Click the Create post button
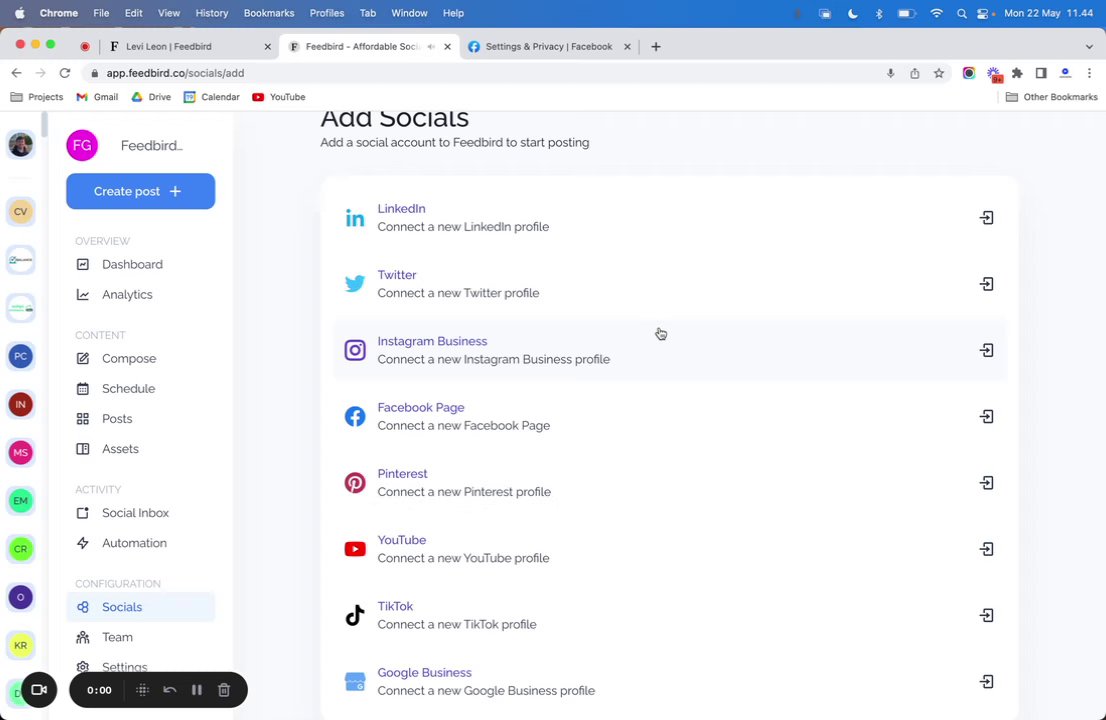Screen dimensions: 1106x720 coord(140,191)
